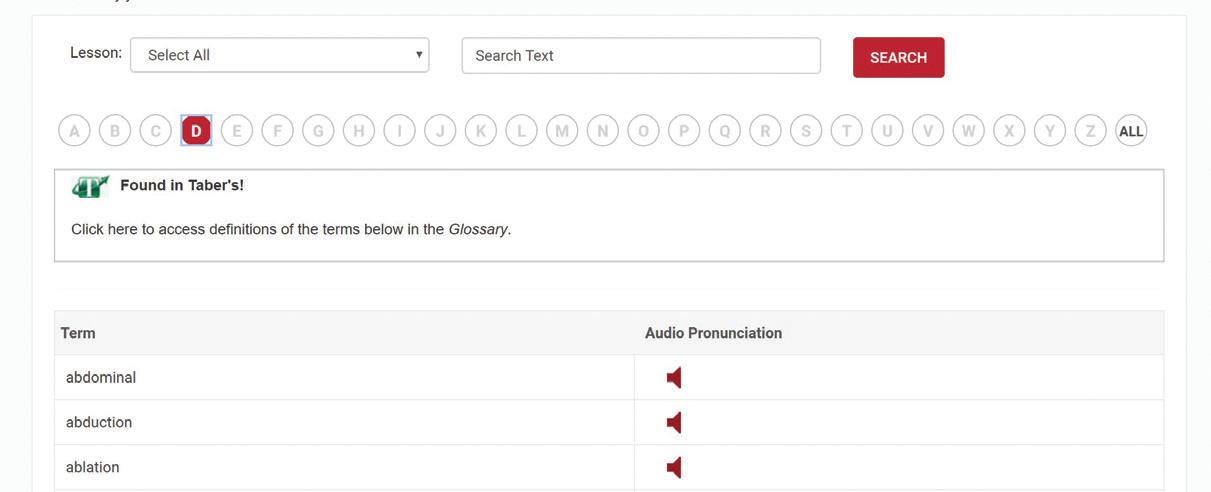Toggle letter P filter
This screenshot has height=492, width=1211.
click(684, 131)
